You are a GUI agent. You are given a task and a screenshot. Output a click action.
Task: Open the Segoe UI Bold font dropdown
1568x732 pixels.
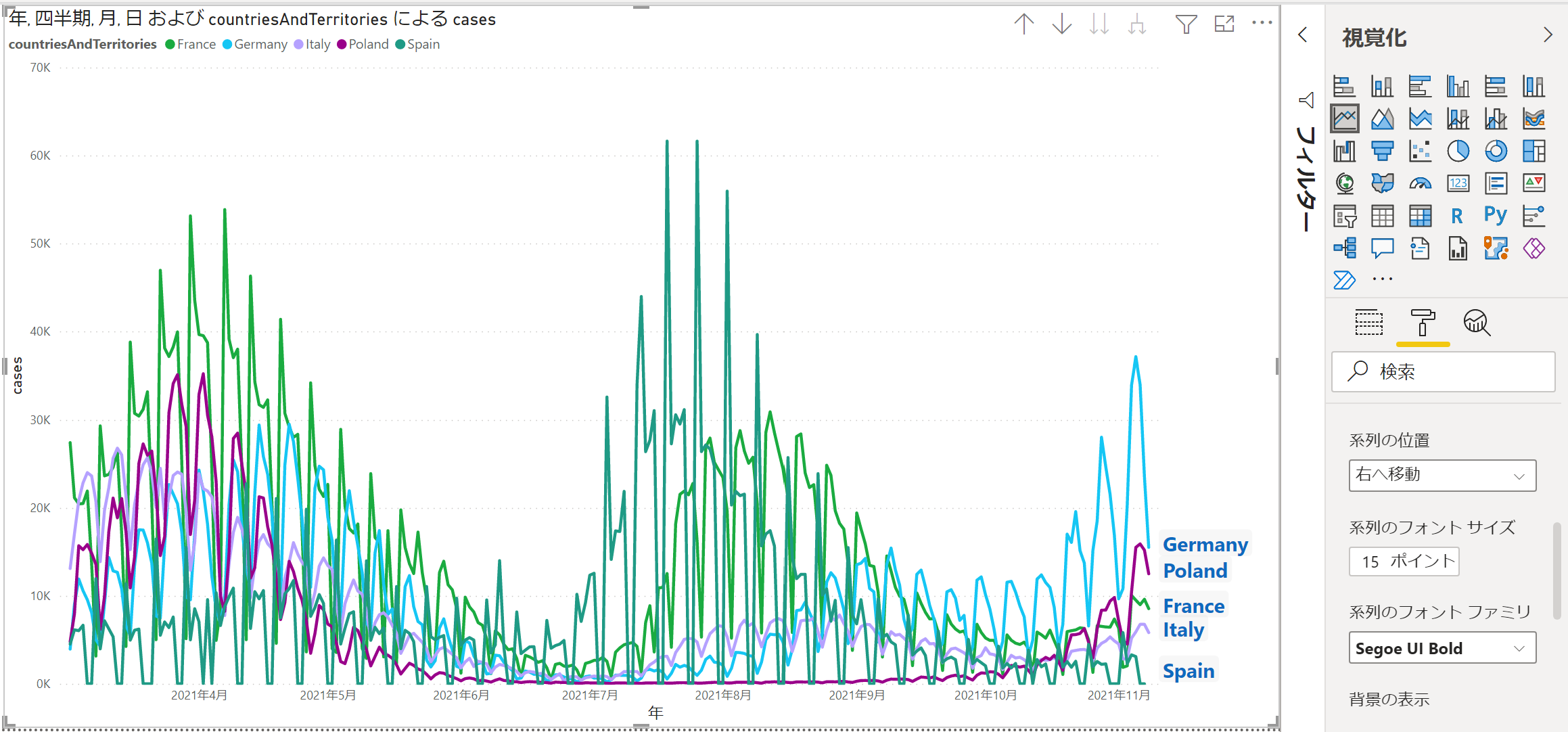click(x=1442, y=648)
